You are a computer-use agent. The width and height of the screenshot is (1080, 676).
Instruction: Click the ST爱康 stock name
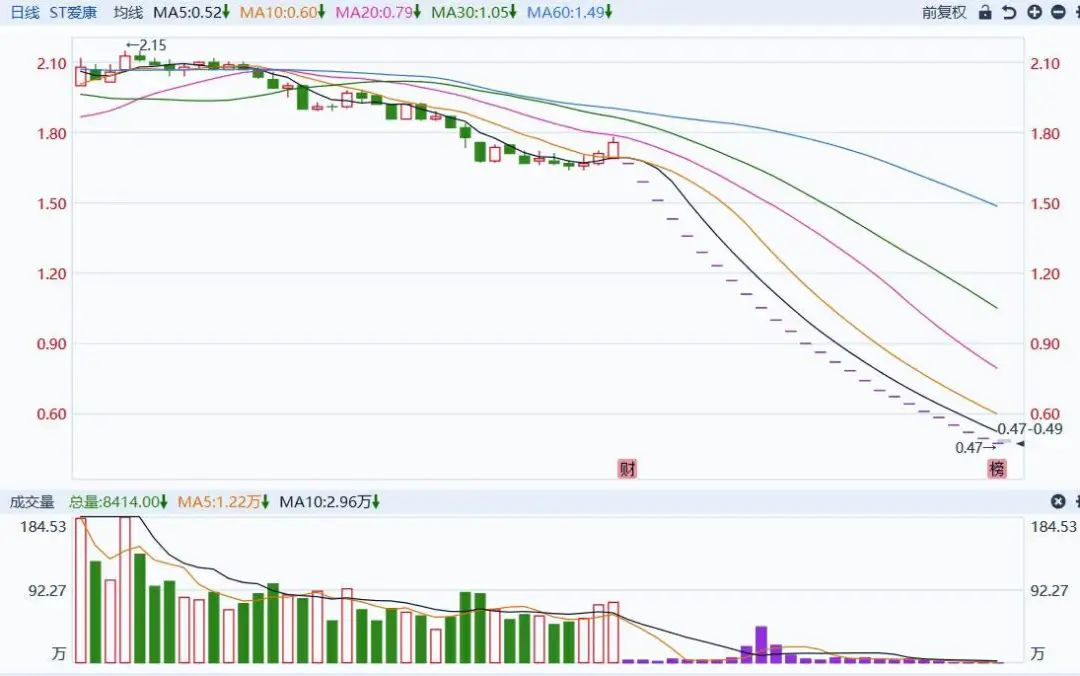click(73, 12)
